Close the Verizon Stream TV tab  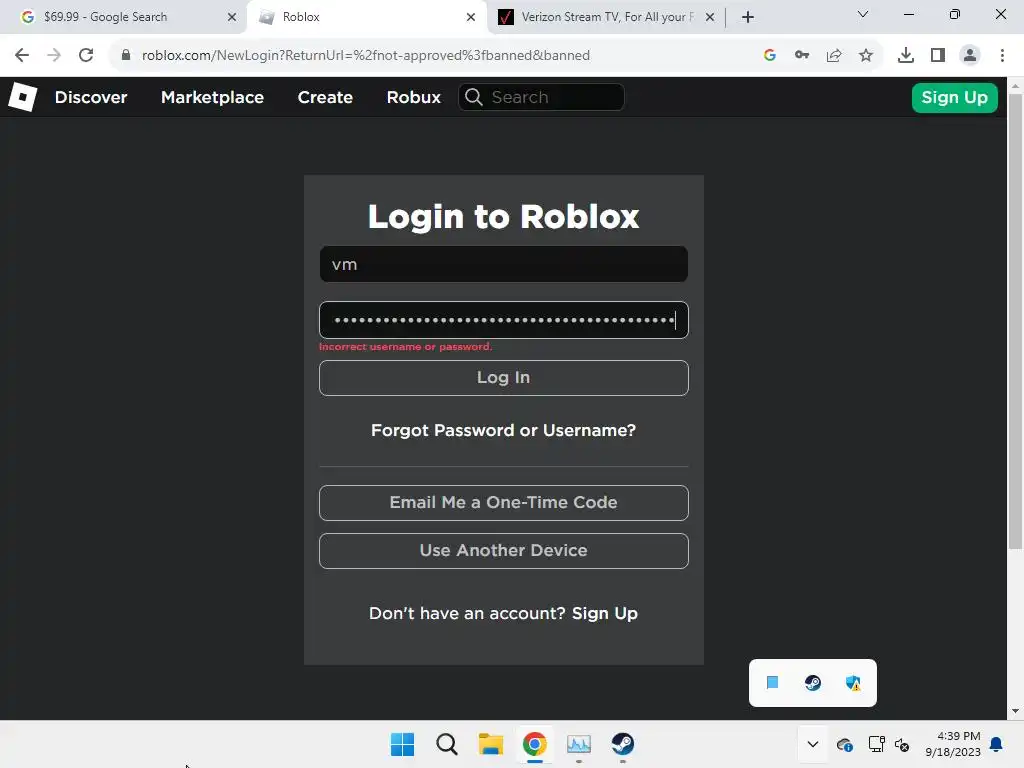click(710, 17)
